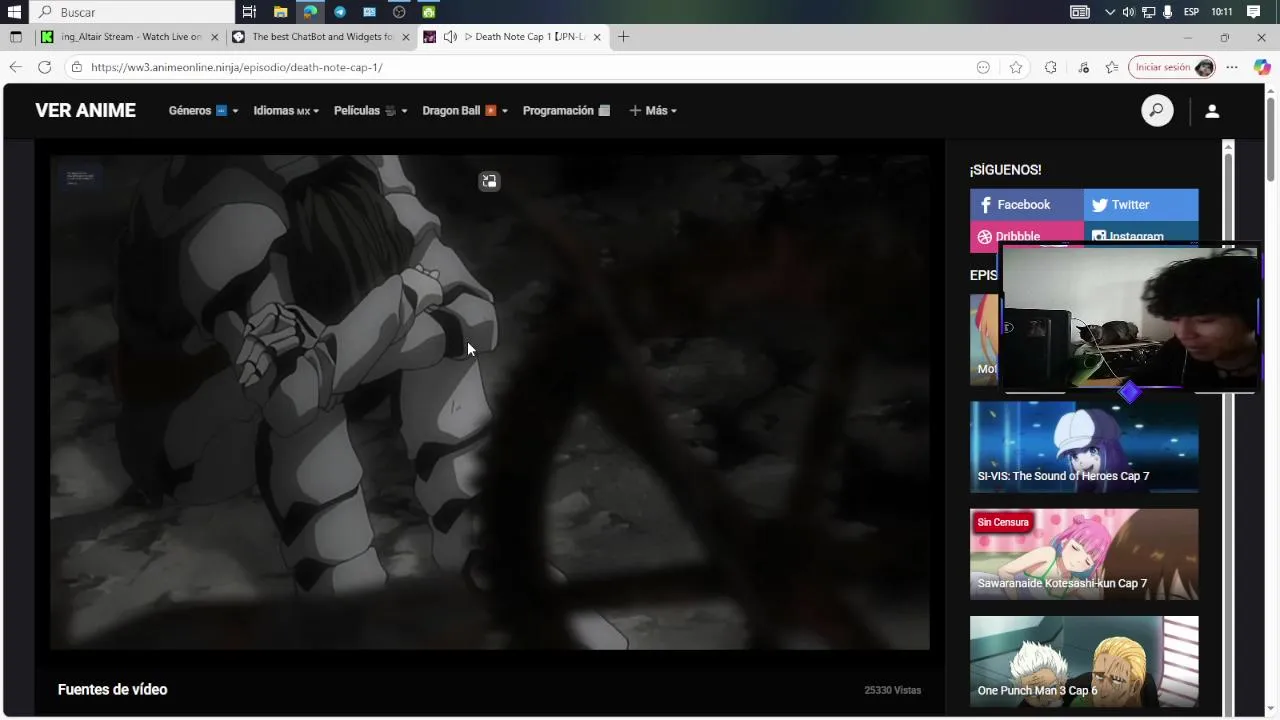Open Telegram from the taskbar

[340, 12]
